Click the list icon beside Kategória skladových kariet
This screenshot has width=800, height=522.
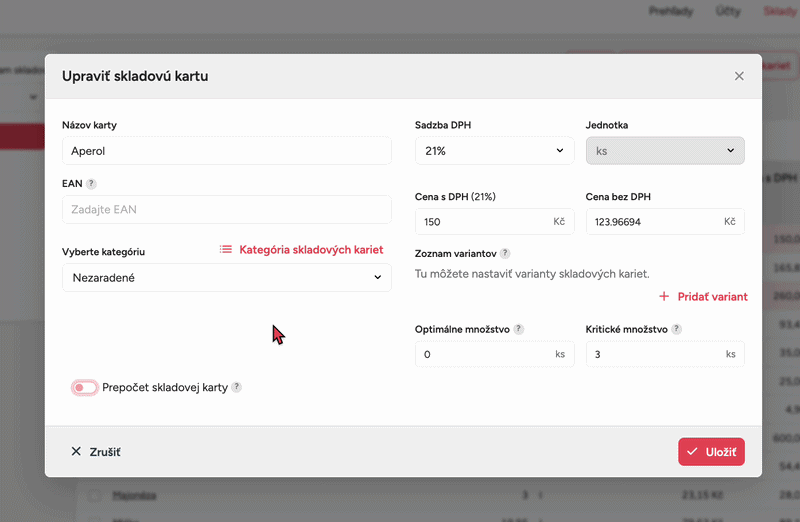226,250
